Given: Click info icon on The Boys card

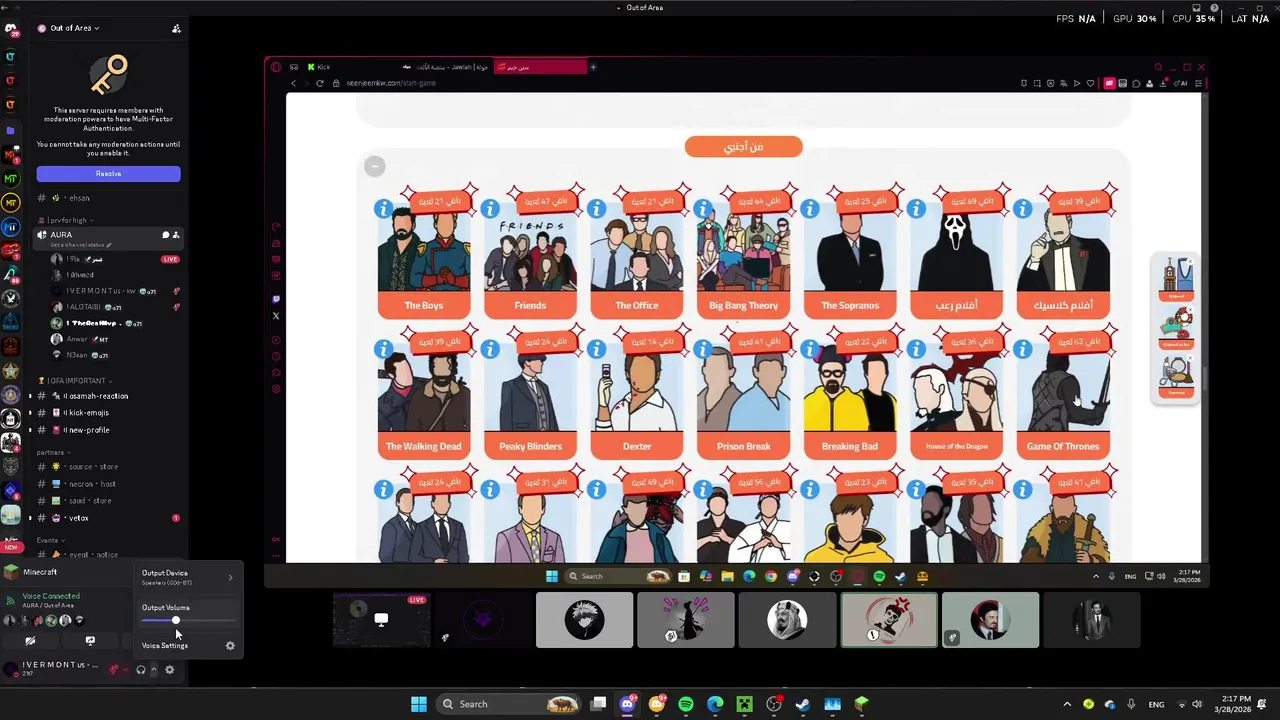Looking at the screenshot, I should tap(383, 208).
